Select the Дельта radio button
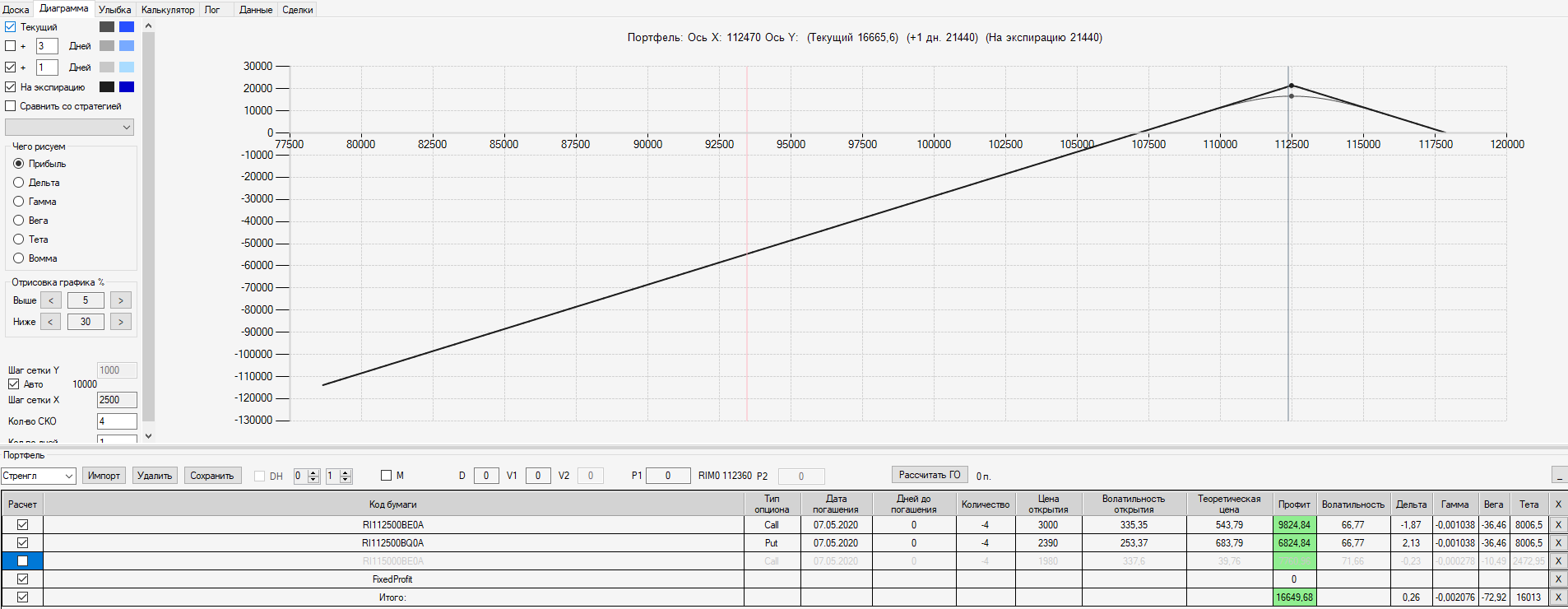 (19, 183)
